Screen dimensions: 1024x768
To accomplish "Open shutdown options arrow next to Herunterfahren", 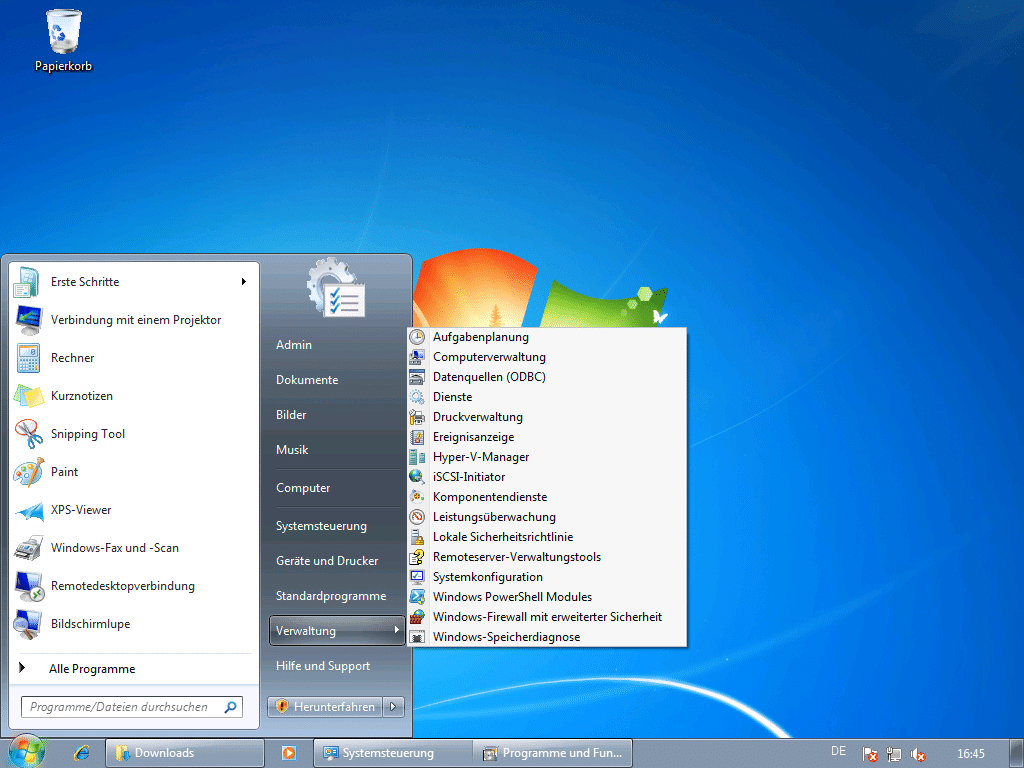I will pyautogui.click(x=393, y=707).
